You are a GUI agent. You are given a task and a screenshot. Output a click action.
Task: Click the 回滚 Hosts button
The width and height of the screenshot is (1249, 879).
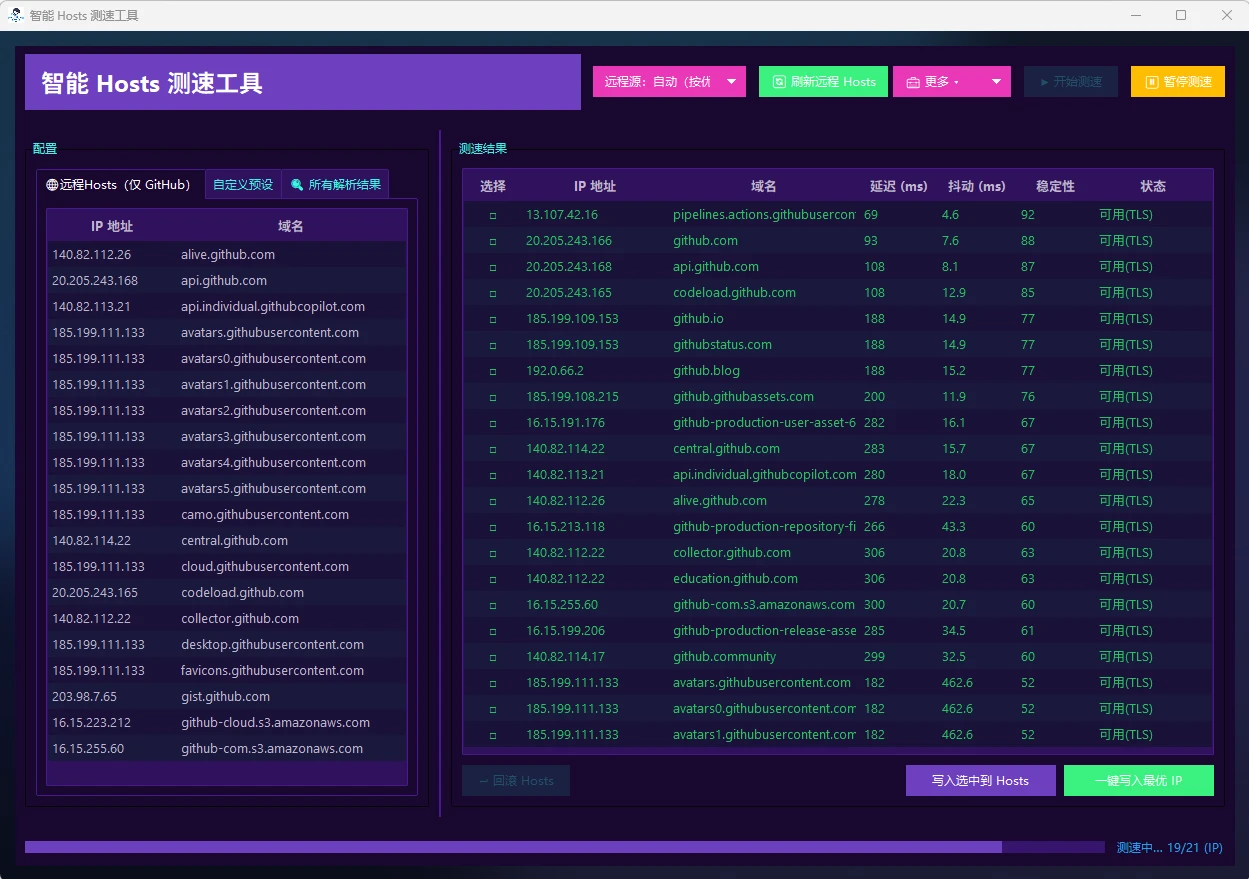pyautogui.click(x=516, y=781)
